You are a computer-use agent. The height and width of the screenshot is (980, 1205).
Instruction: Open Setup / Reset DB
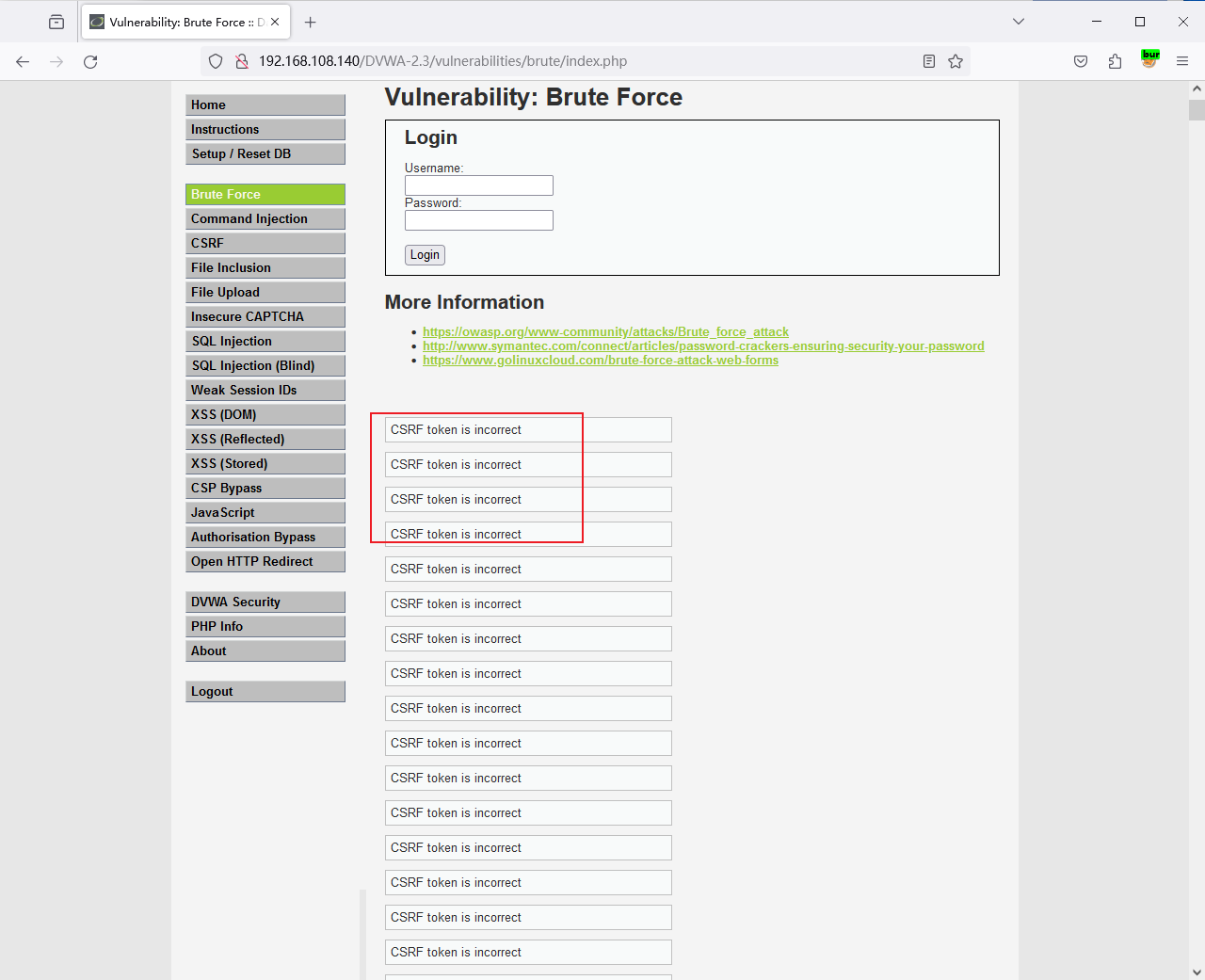click(265, 153)
